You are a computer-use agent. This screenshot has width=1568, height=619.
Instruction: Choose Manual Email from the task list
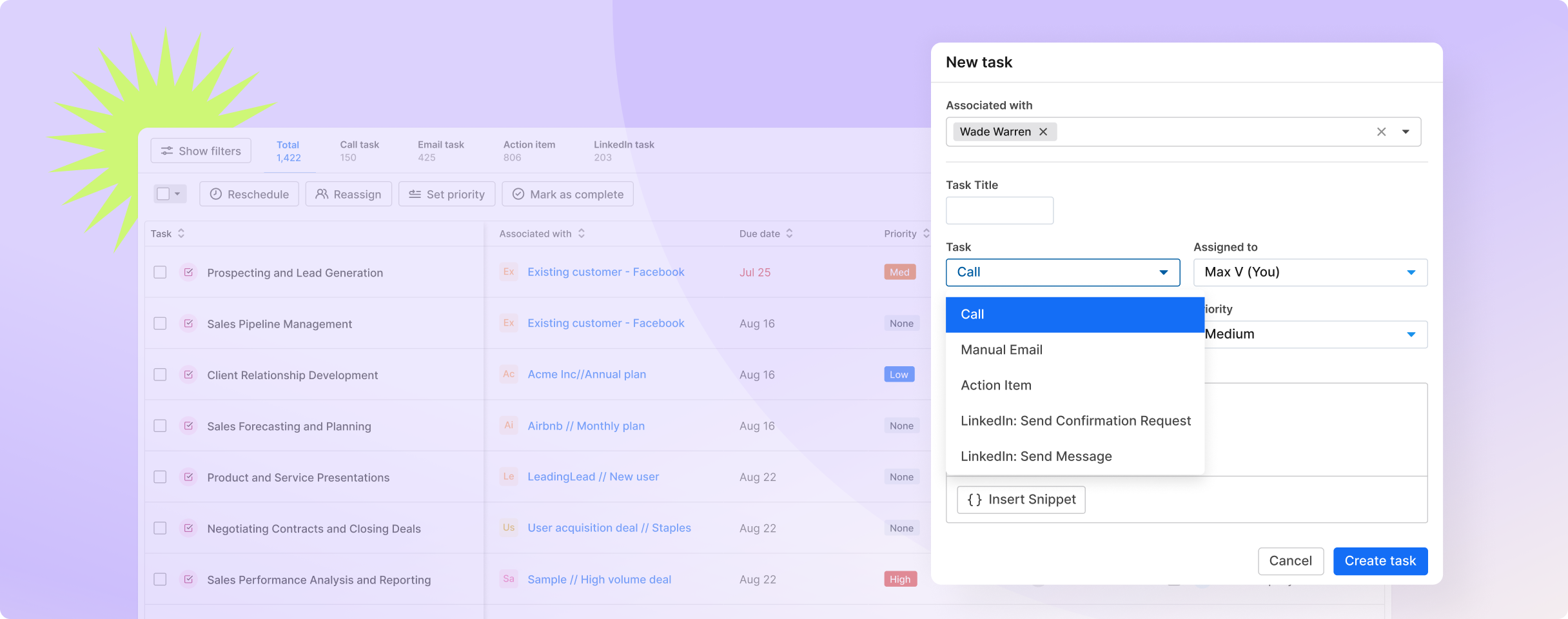click(x=1001, y=349)
